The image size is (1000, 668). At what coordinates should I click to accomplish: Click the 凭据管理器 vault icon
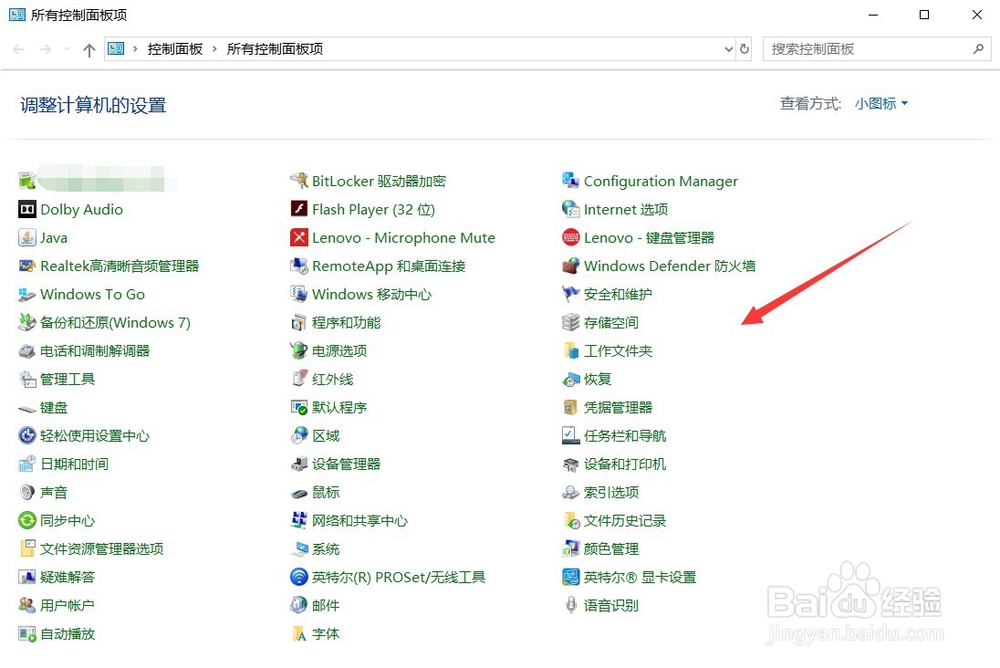tap(570, 407)
